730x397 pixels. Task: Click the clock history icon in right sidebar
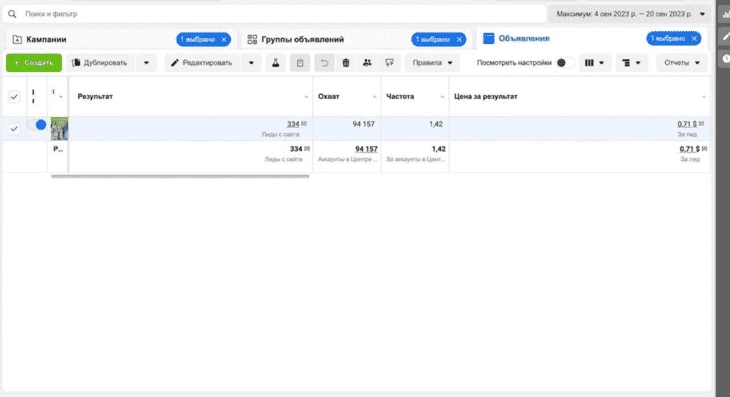(x=725, y=59)
